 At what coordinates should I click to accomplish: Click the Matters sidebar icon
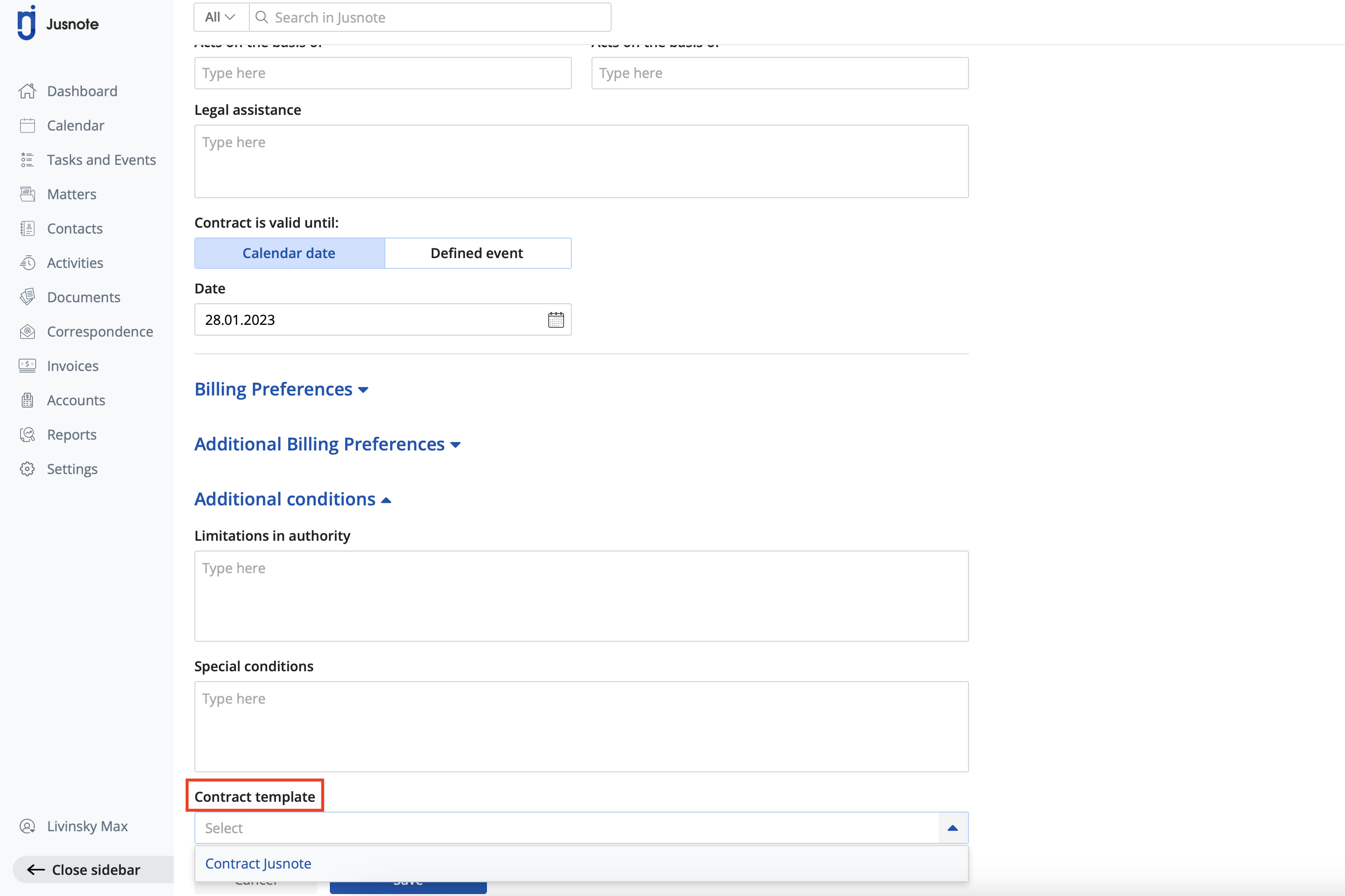[27, 194]
